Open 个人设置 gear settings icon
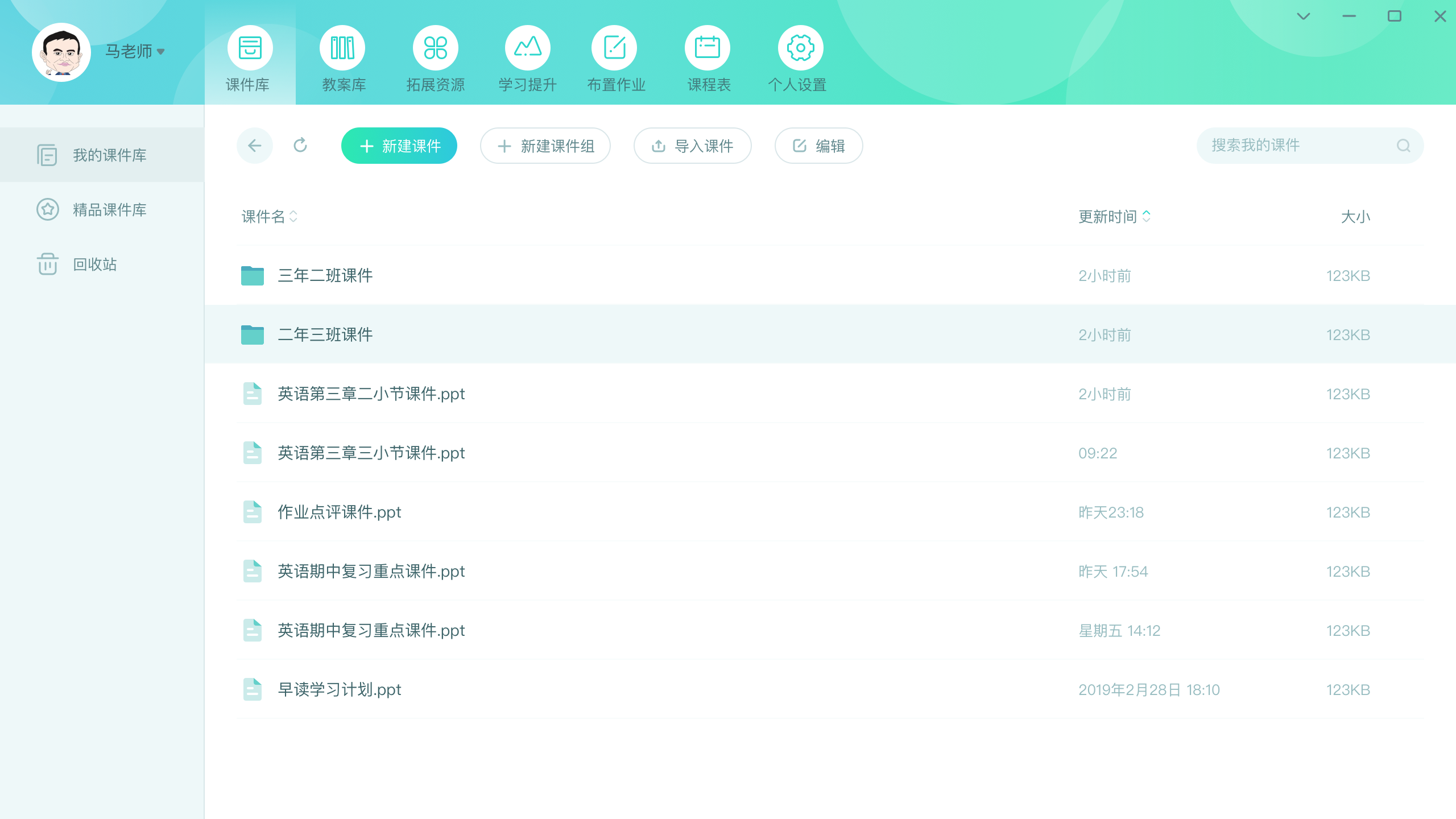This screenshot has width=1456, height=819. (x=800, y=48)
